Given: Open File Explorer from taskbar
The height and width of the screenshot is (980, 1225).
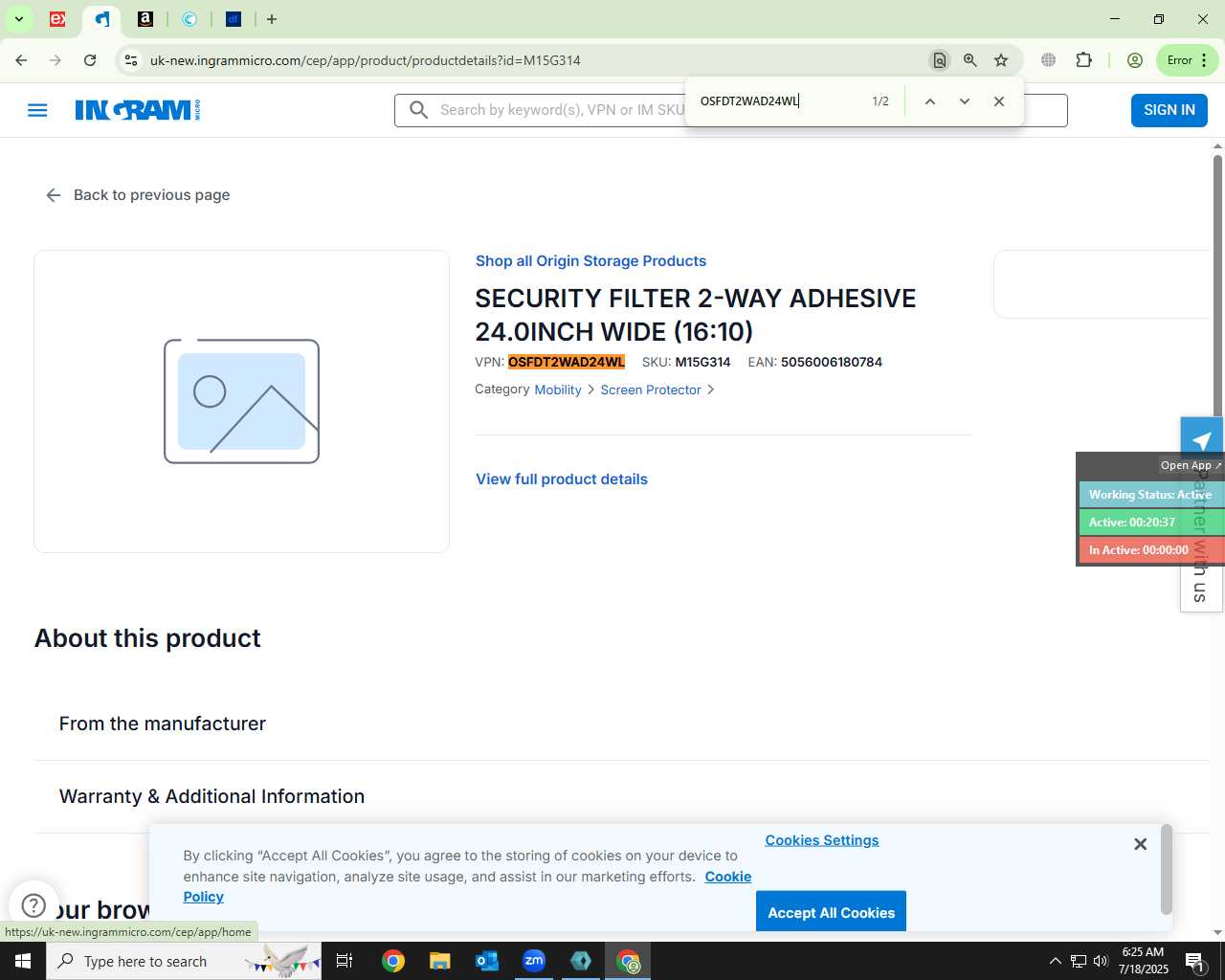Looking at the screenshot, I should coord(439,961).
